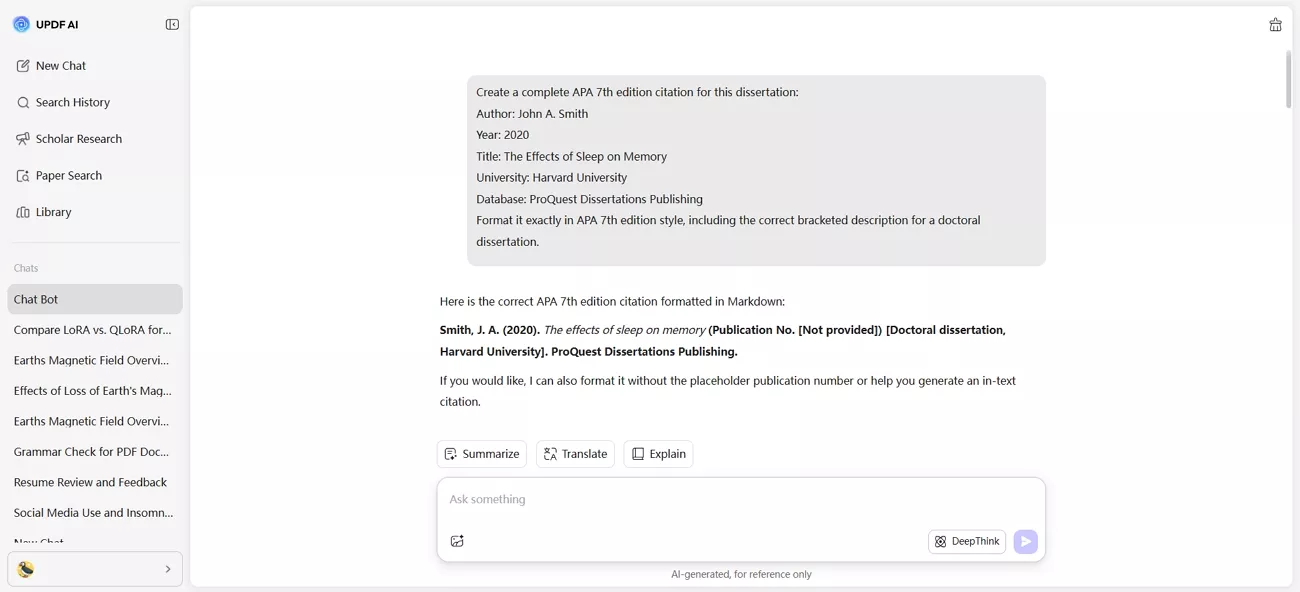Image resolution: width=1300 pixels, height=592 pixels.
Task: Start a New Chat from the sidebar
Action: [59, 65]
